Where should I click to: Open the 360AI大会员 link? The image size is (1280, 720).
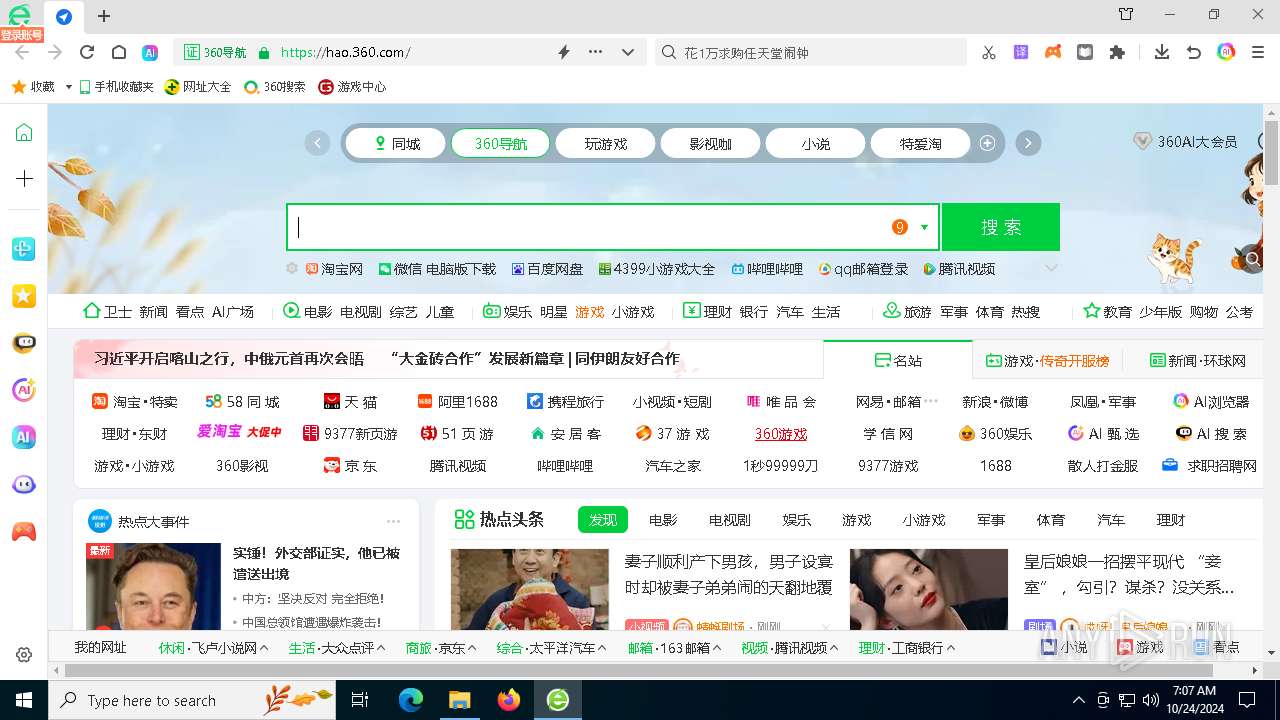click(1185, 142)
